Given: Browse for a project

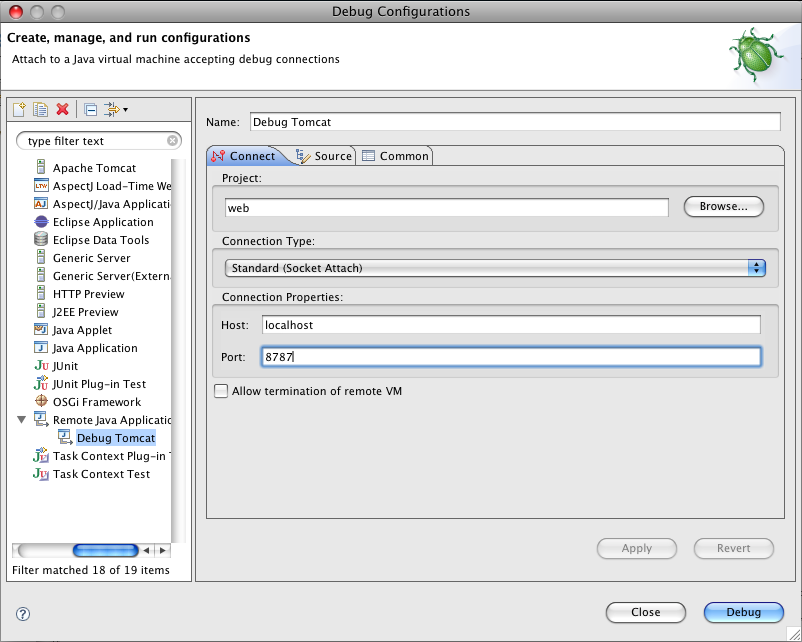Looking at the screenshot, I should tap(724, 206).
